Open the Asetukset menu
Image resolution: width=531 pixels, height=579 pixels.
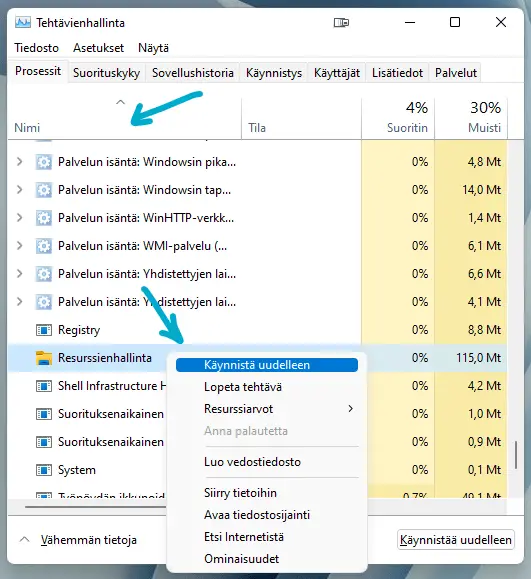point(98,48)
